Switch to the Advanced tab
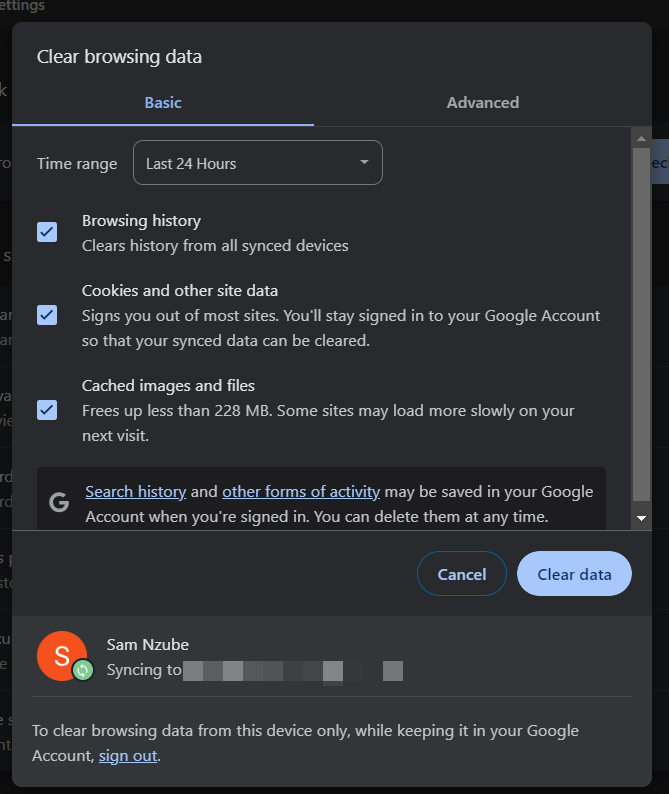The height and width of the screenshot is (794, 669). (x=483, y=102)
